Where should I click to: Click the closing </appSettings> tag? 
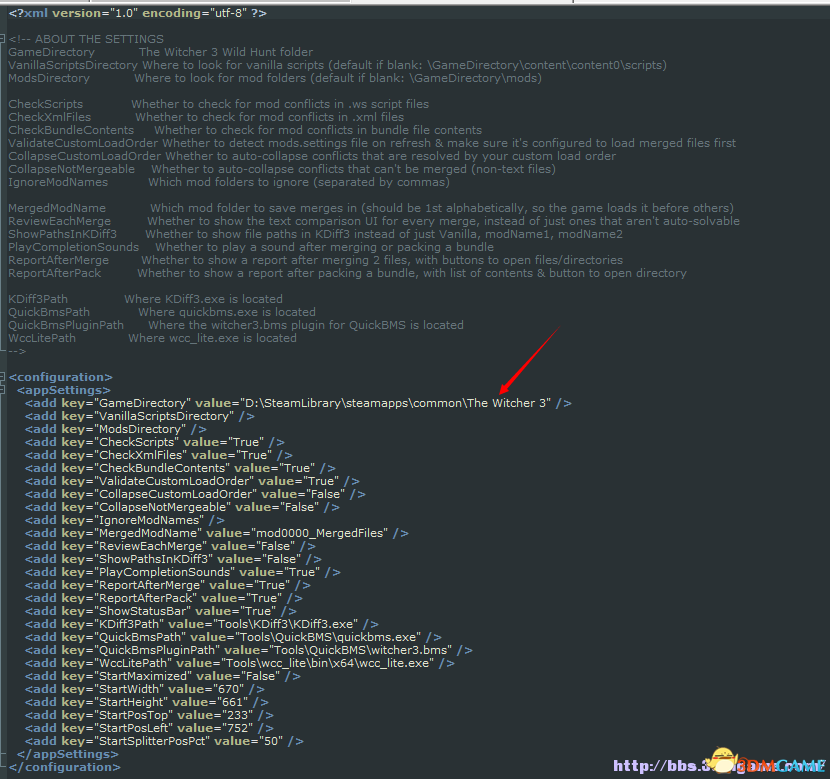tap(68, 754)
